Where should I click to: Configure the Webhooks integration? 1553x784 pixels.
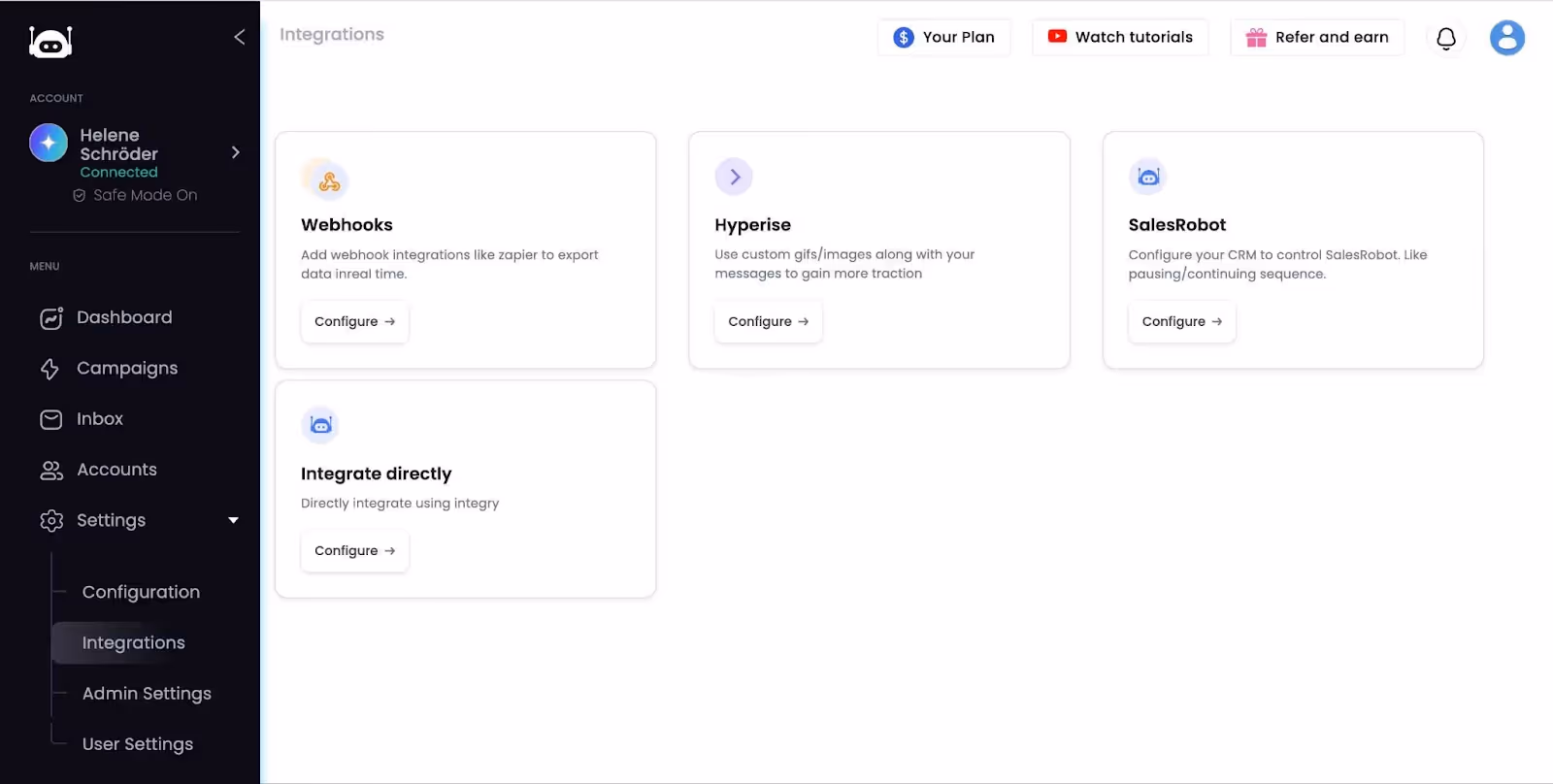pyautogui.click(x=354, y=321)
